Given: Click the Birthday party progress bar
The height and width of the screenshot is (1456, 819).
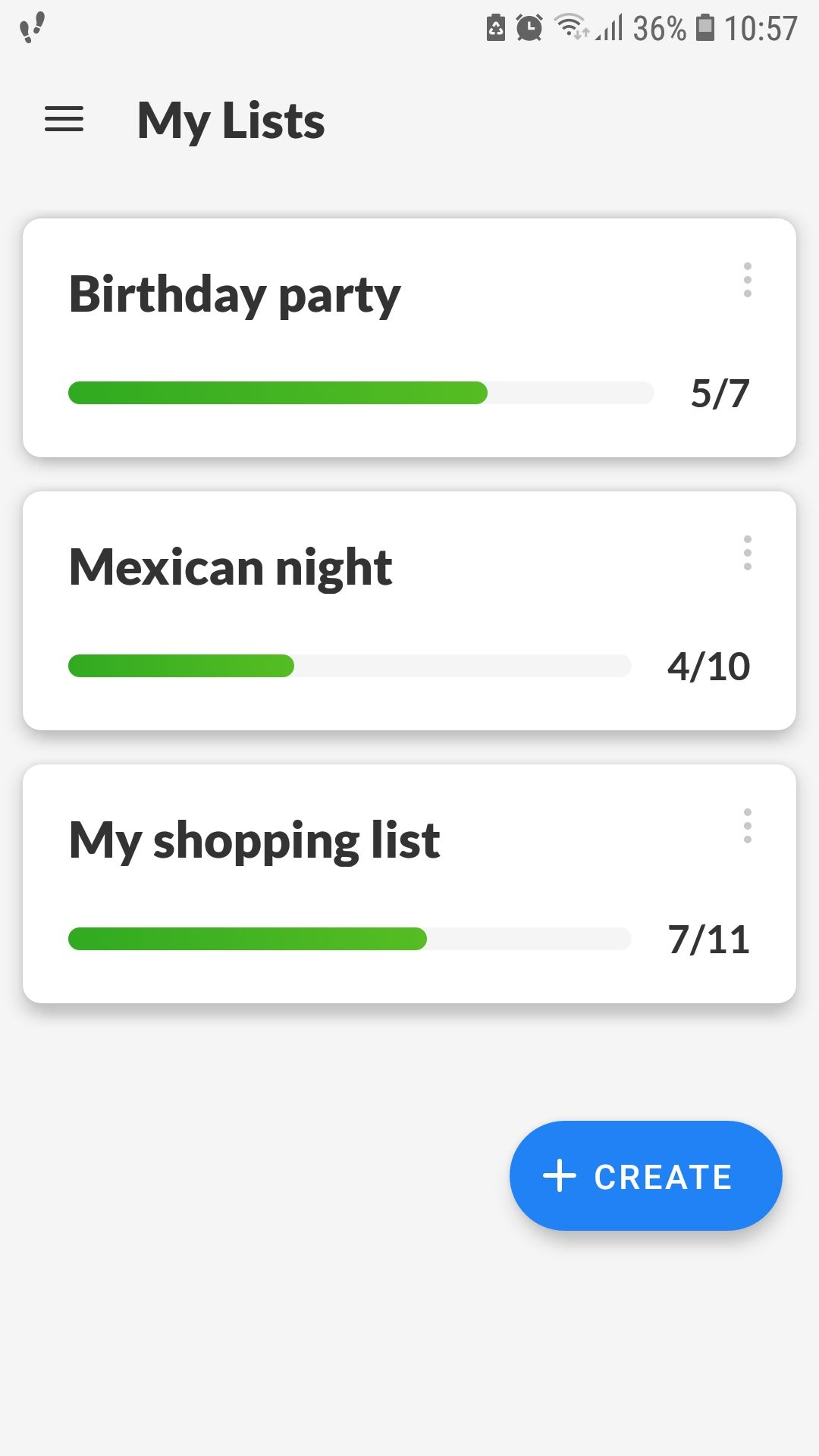Looking at the screenshot, I should click(x=361, y=393).
